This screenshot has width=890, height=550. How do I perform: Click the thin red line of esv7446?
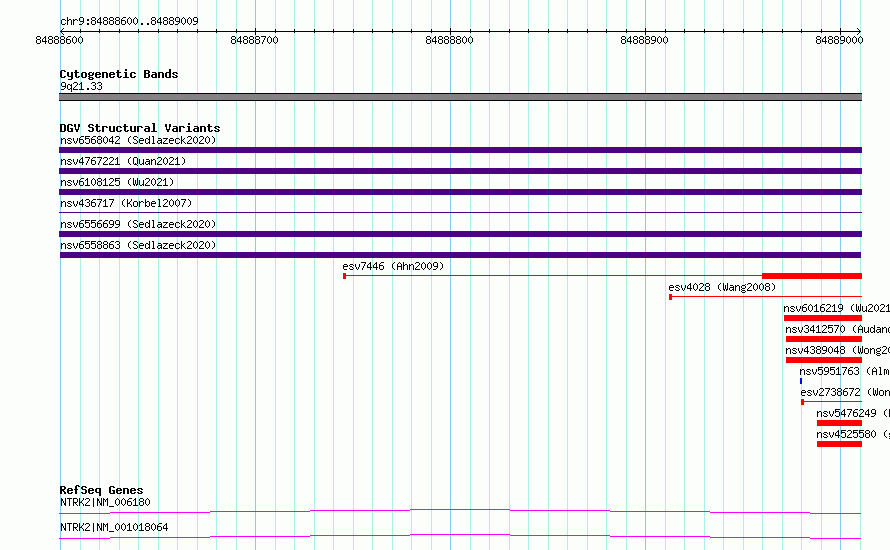553,276
